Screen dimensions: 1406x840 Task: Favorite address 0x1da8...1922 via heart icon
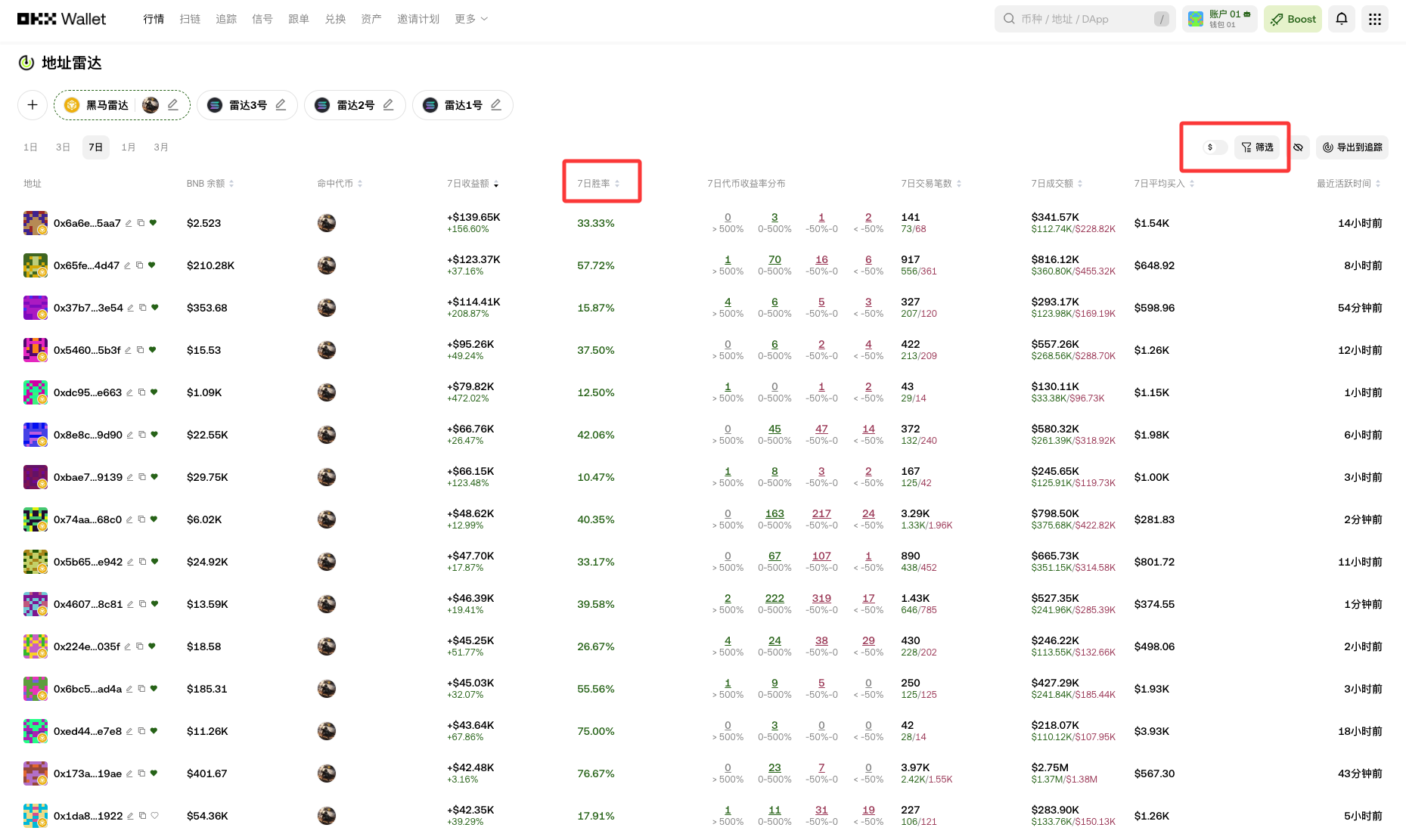[x=155, y=816]
